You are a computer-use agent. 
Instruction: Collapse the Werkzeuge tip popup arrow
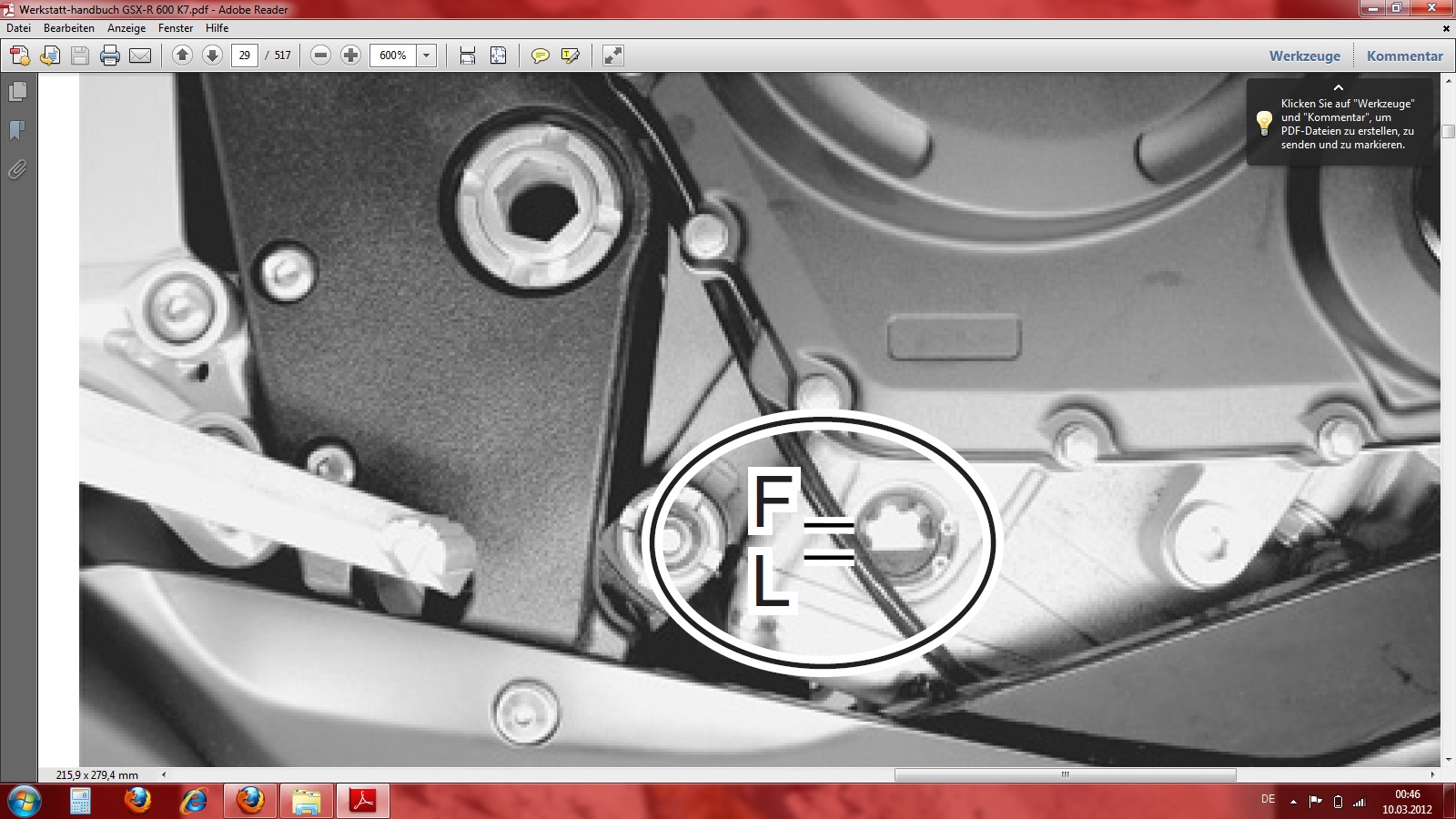pos(1339,87)
